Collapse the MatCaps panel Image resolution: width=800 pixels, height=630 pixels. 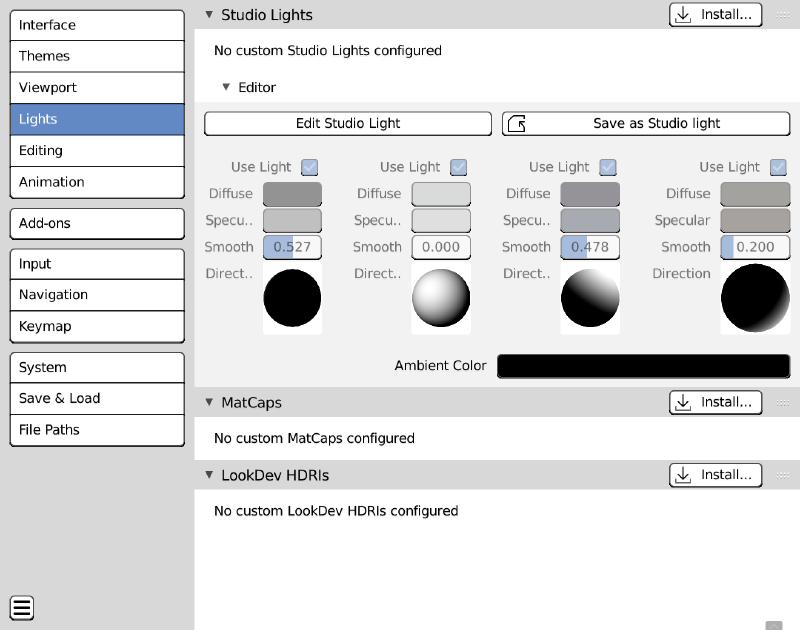click(209, 402)
